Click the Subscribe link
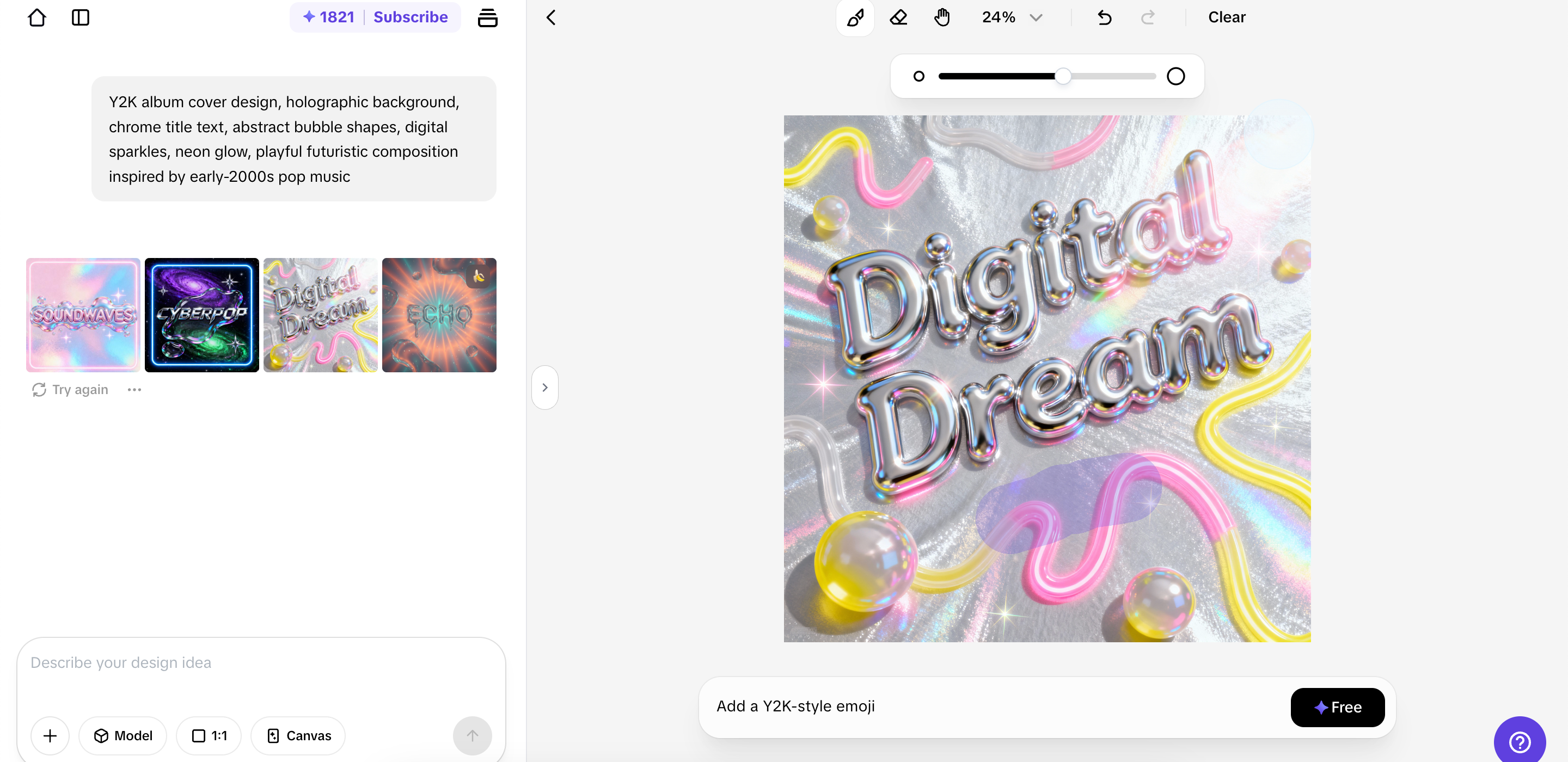The width and height of the screenshot is (1568, 762). [x=411, y=17]
